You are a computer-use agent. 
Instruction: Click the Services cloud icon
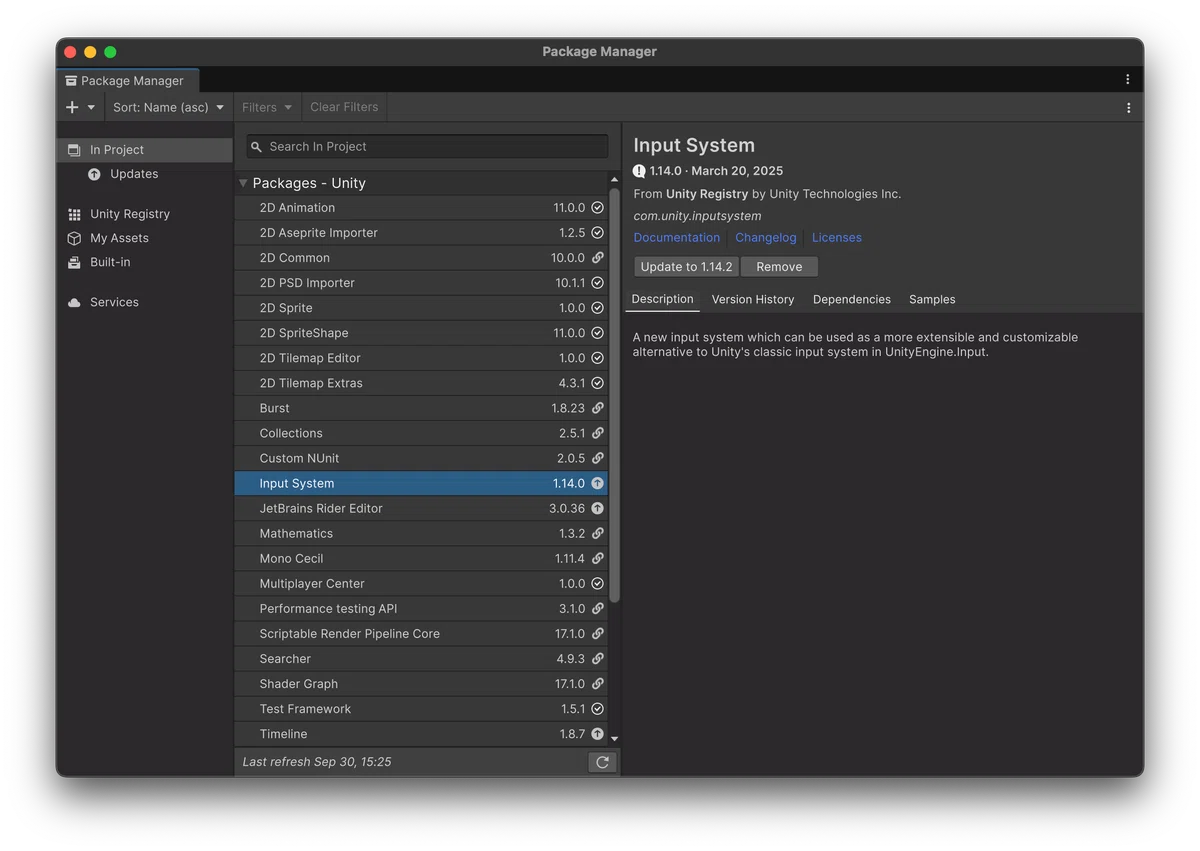tap(74, 302)
